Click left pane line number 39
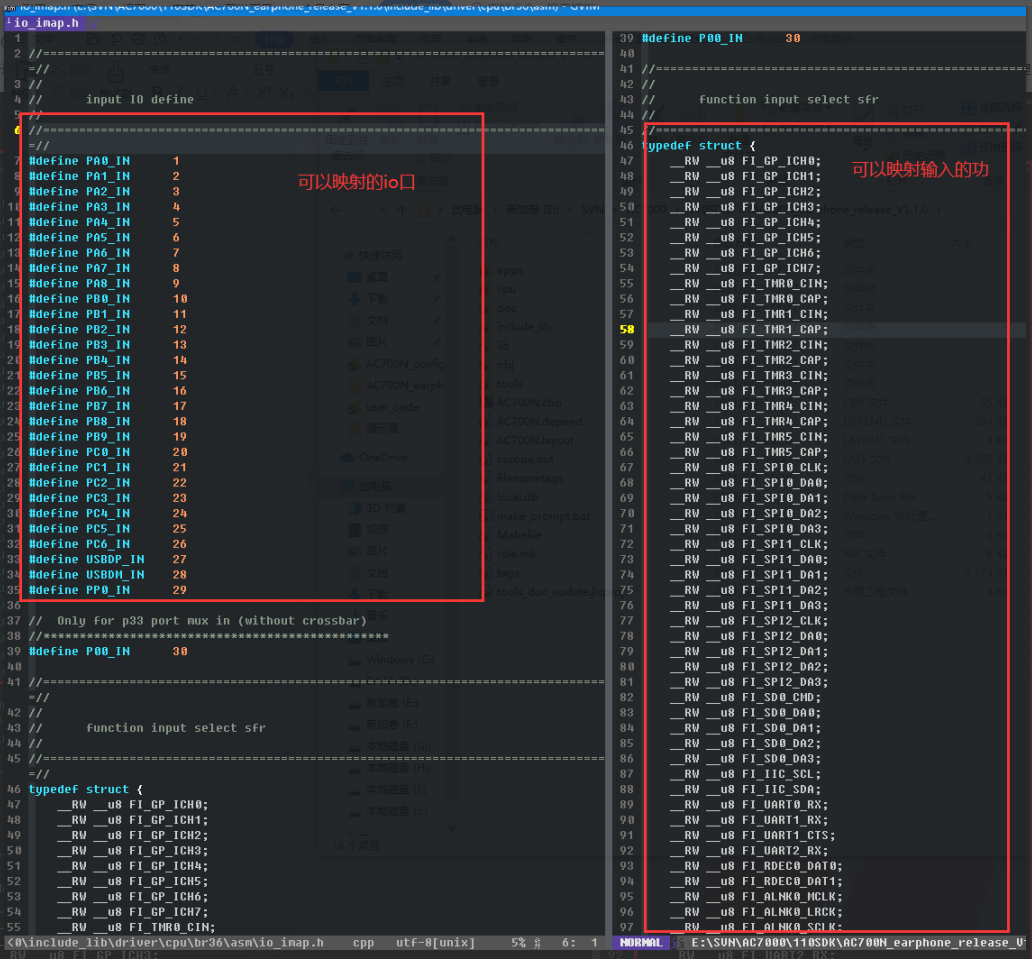The height and width of the screenshot is (959, 1032). pos(14,651)
